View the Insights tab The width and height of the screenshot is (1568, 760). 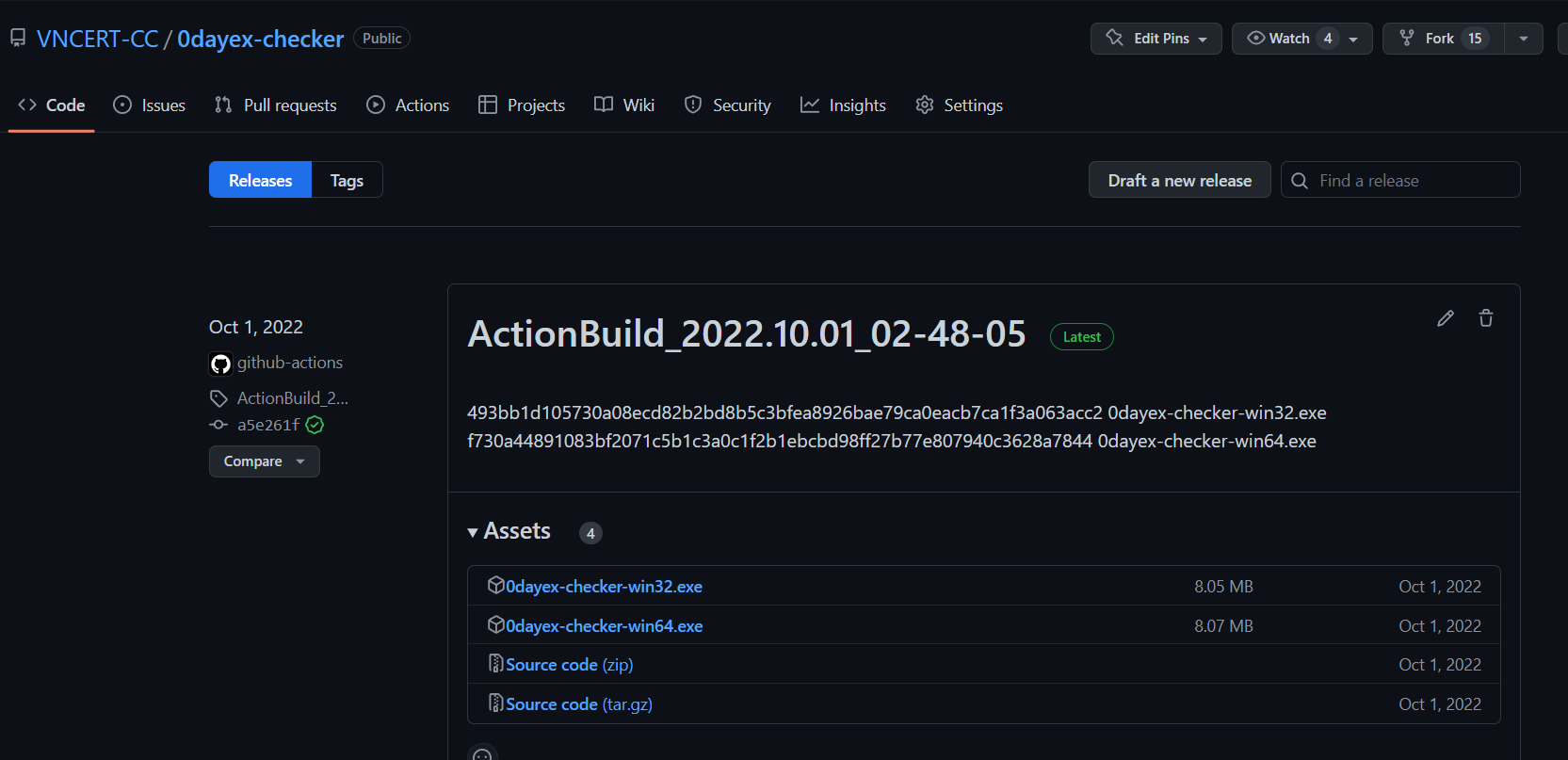844,105
